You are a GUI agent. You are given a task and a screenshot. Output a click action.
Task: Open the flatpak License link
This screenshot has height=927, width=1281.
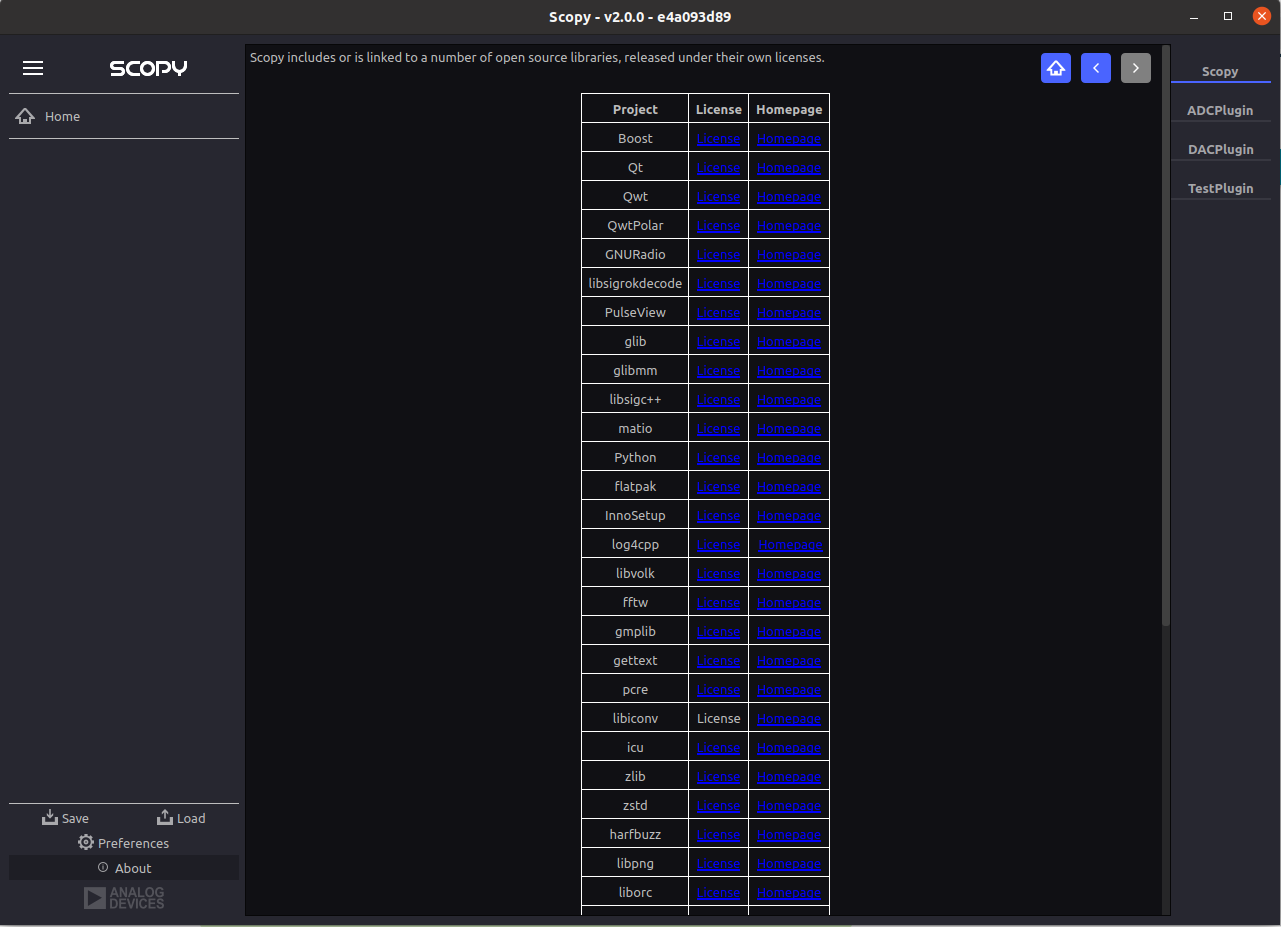pyautogui.click(x=718, y=487)
